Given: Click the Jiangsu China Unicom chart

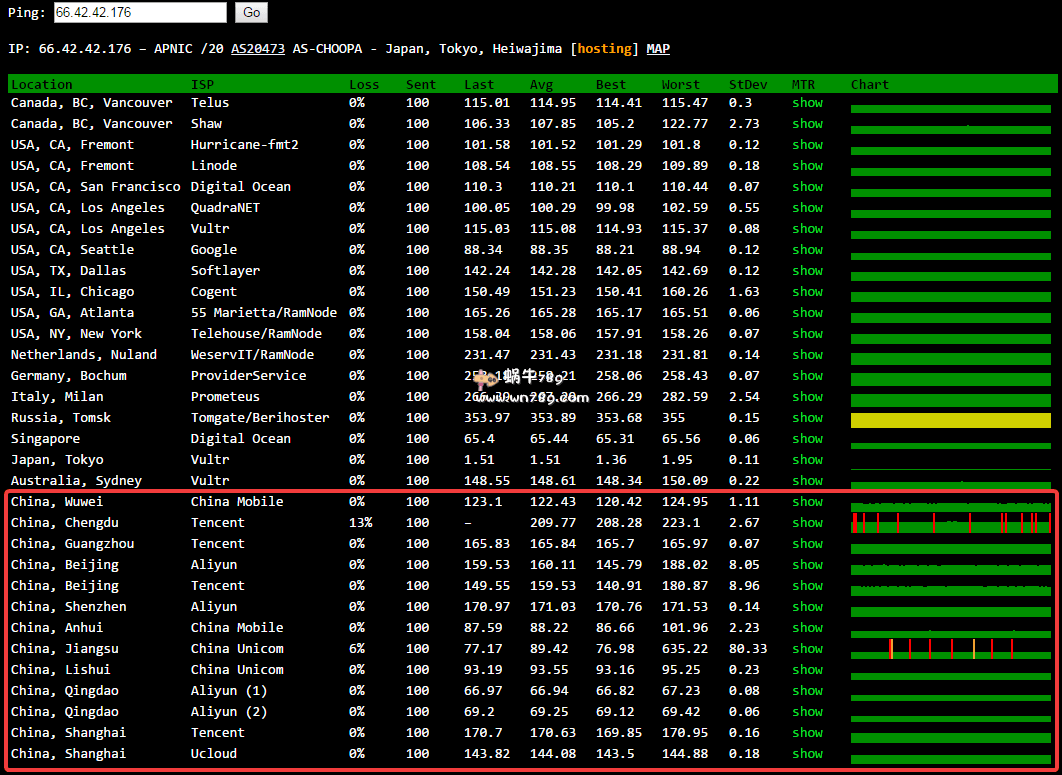Looking at the screenshot, I should (x=950, y=649).
